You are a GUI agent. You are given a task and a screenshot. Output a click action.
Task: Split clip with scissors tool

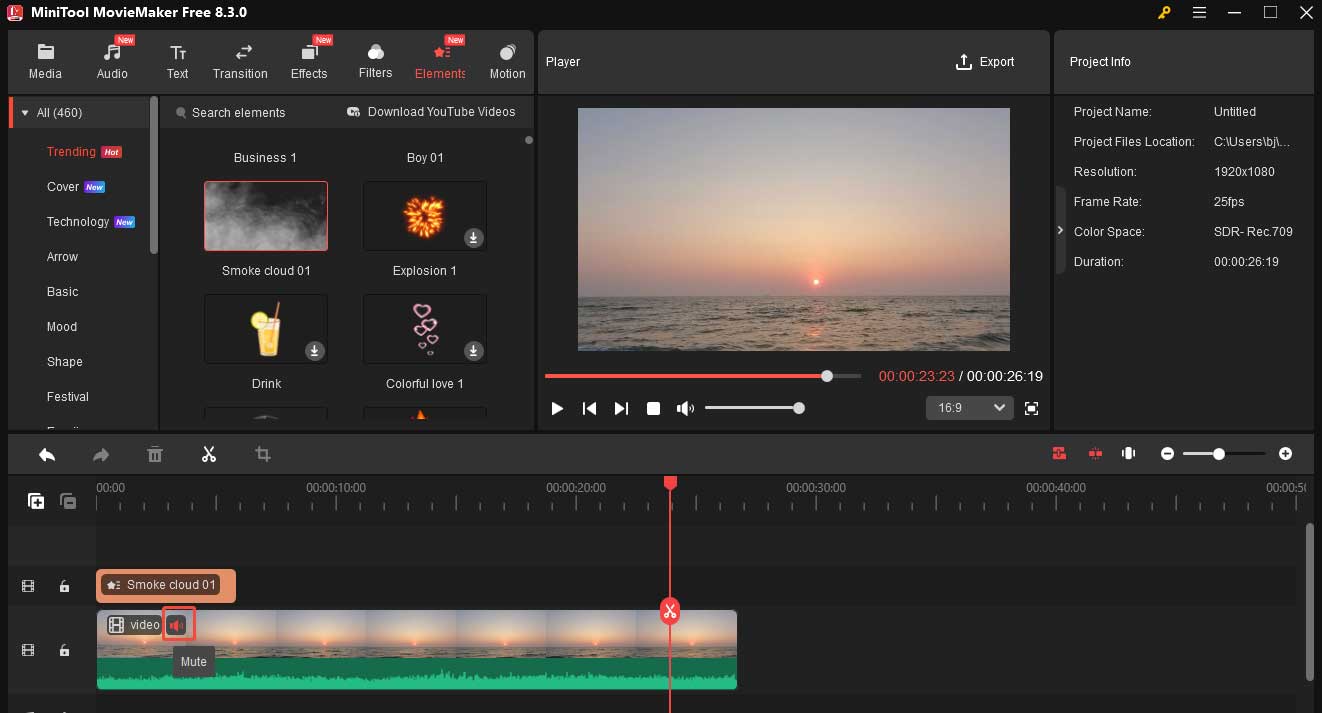point(209,454)
